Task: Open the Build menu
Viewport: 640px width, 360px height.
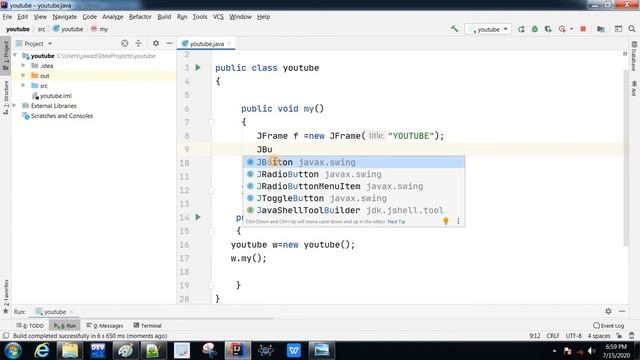Action: pyautogui.click(x=164, y=17)
